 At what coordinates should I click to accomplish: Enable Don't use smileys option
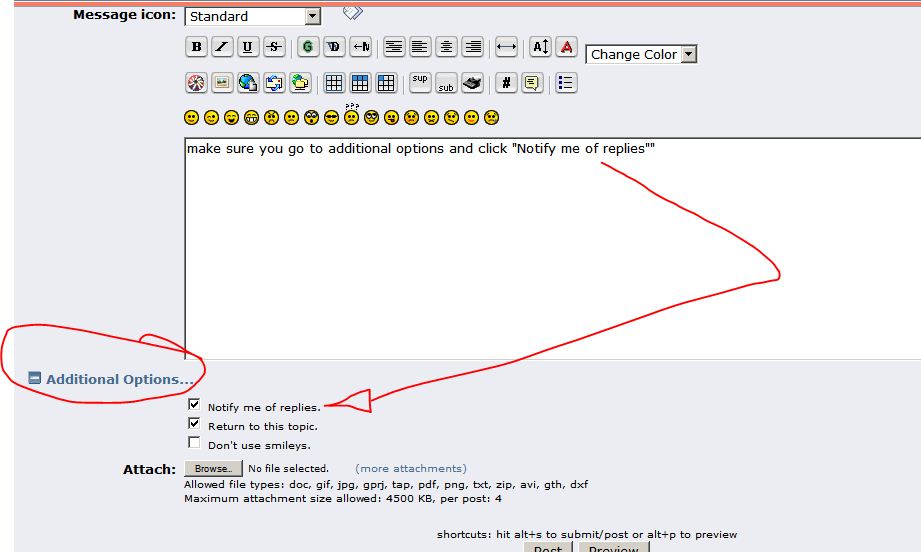click(x=194, y=443)
